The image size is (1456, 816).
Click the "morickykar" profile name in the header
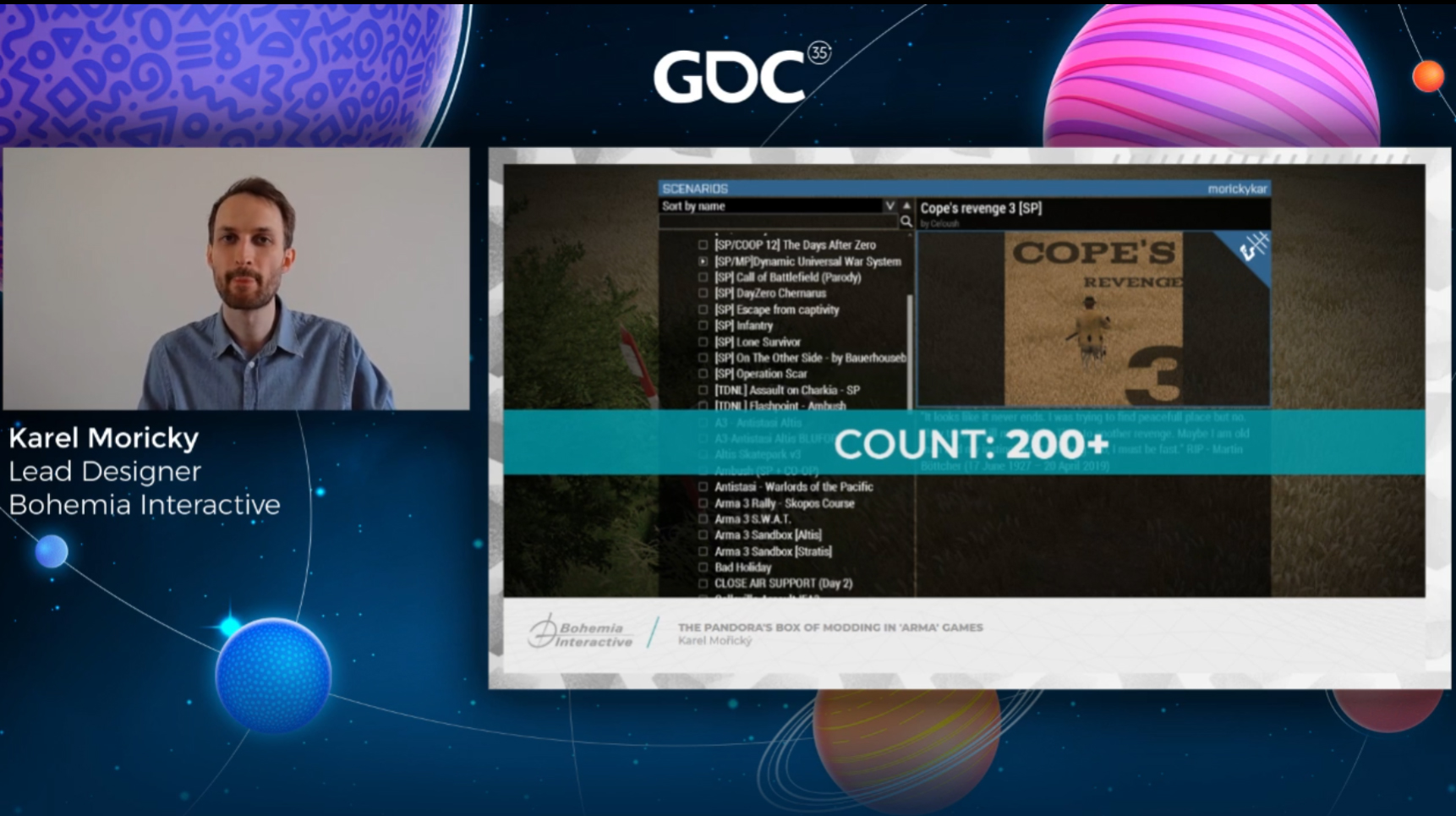pyautogui.click(x=1237, y=189)
